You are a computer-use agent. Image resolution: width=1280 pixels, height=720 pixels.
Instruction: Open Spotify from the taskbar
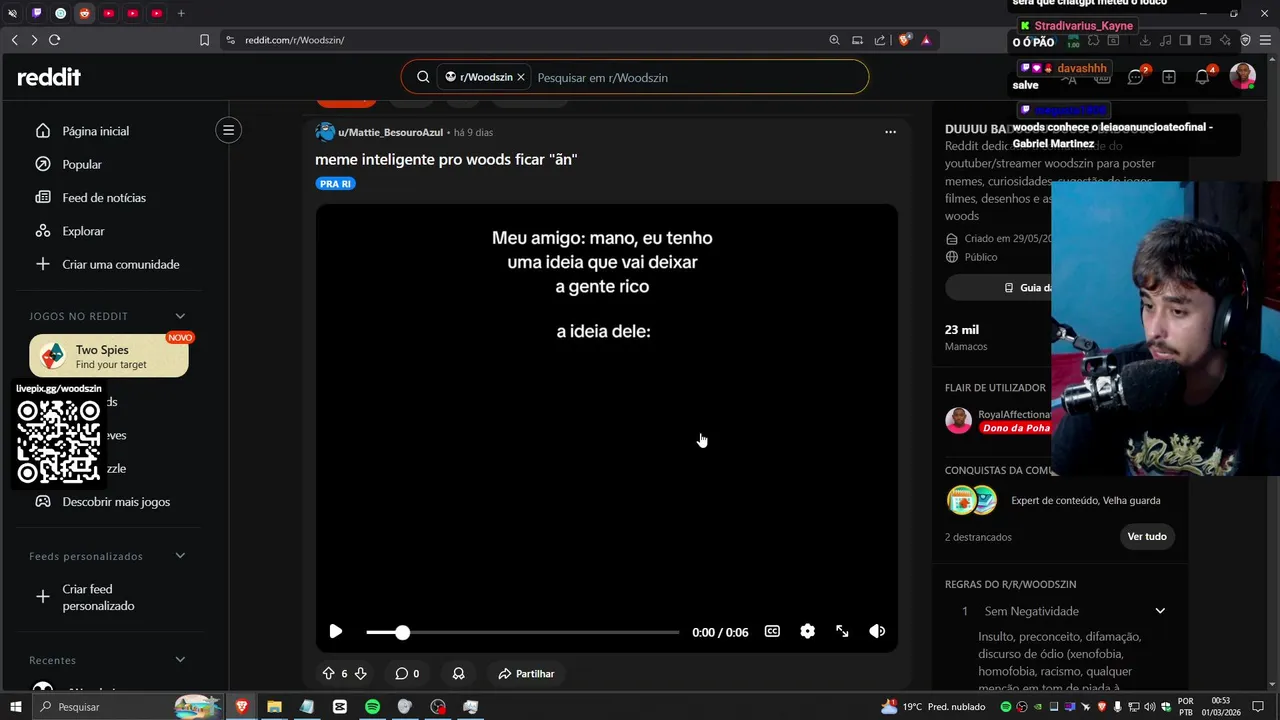[372, 707]
